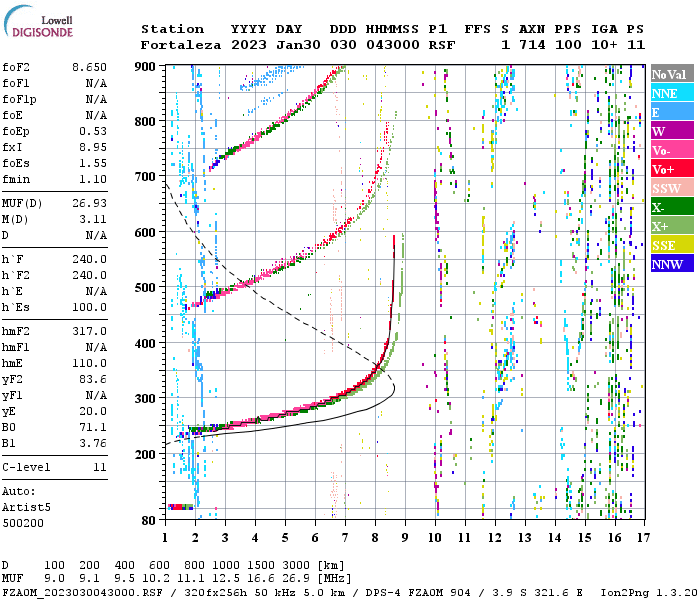
Task: Click the h`Es value 100.0
Action: coord(89,307)
